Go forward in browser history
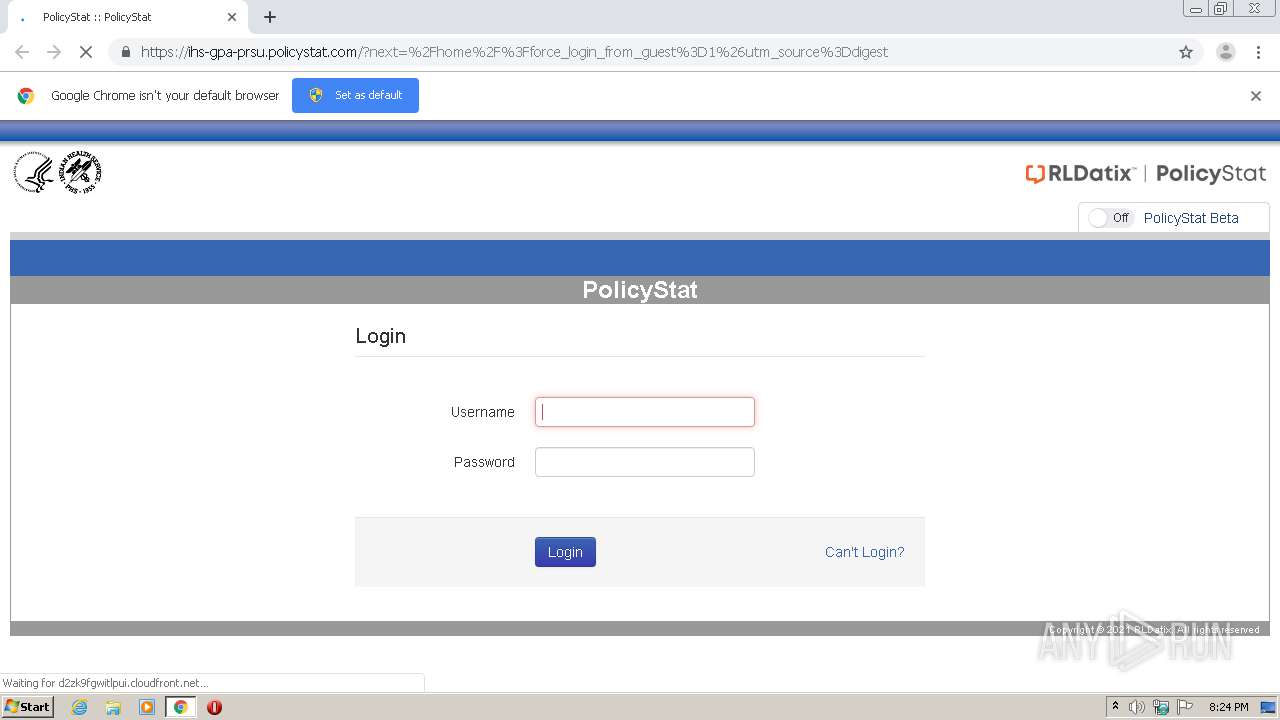The image size is (1280, 720). click(54, 52)
